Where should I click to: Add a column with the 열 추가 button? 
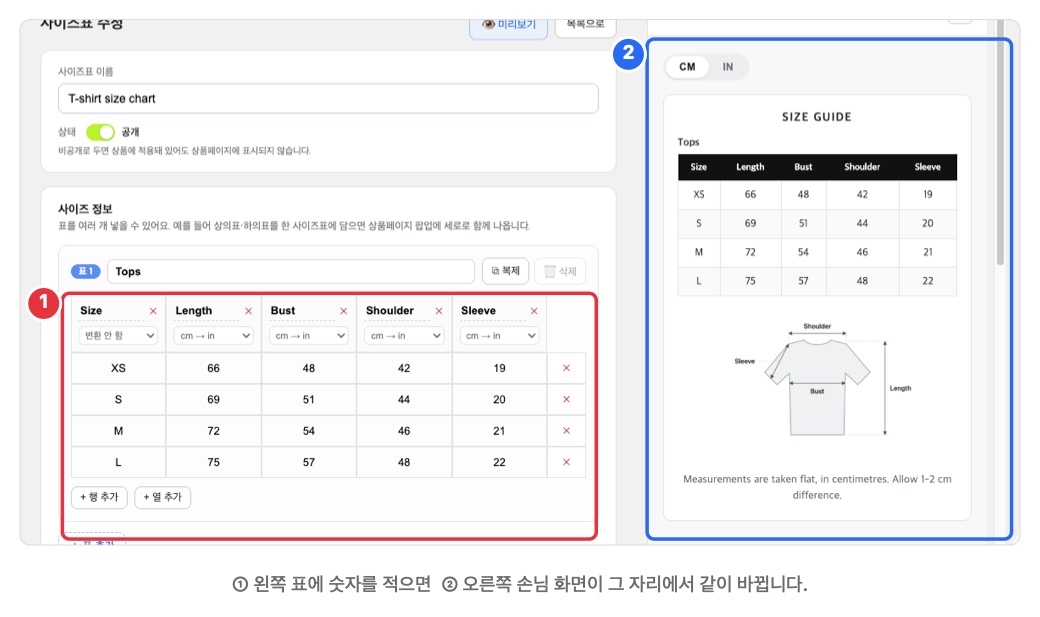click(162, 497)
